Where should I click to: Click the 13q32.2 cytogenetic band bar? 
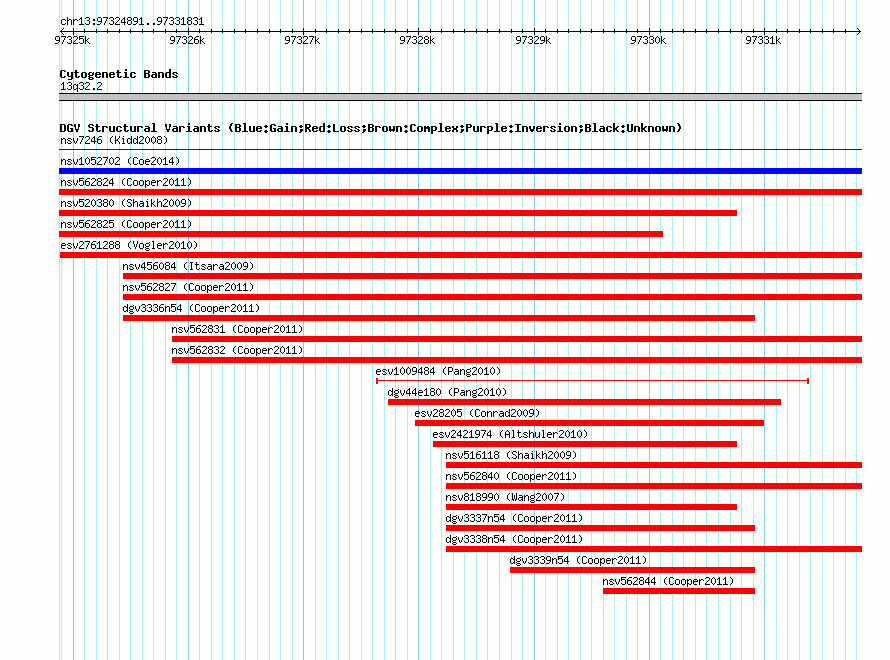pyautogui.click(x=460, y=97)
